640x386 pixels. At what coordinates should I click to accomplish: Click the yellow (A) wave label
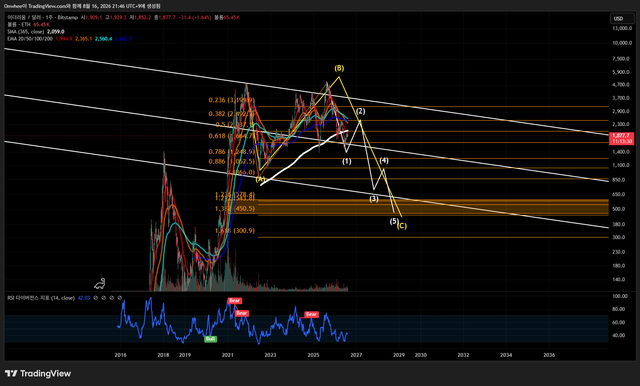[x=260, y=179]
